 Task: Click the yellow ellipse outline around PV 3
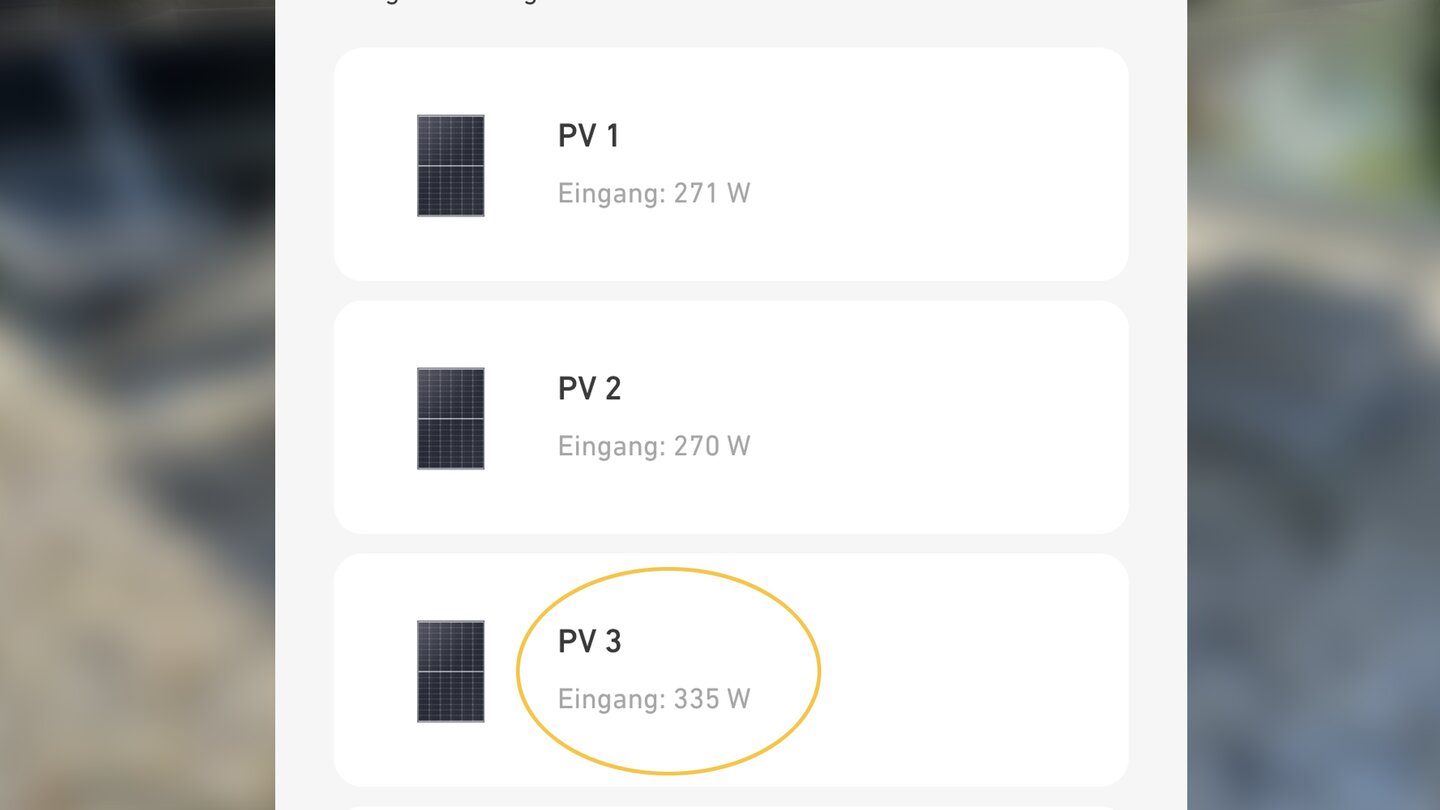819,671
